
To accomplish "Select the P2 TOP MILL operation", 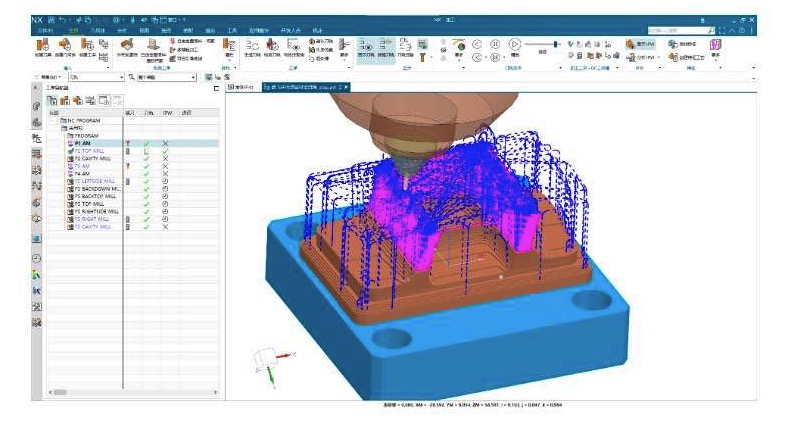I will tap(90, 150).
